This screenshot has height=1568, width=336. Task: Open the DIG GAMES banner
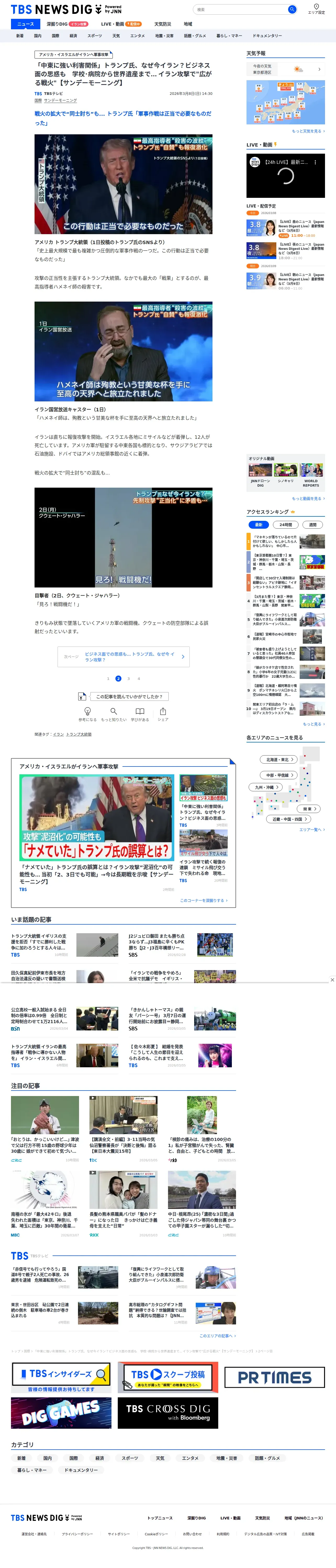pyautogui.click(x=61, y=1413)
